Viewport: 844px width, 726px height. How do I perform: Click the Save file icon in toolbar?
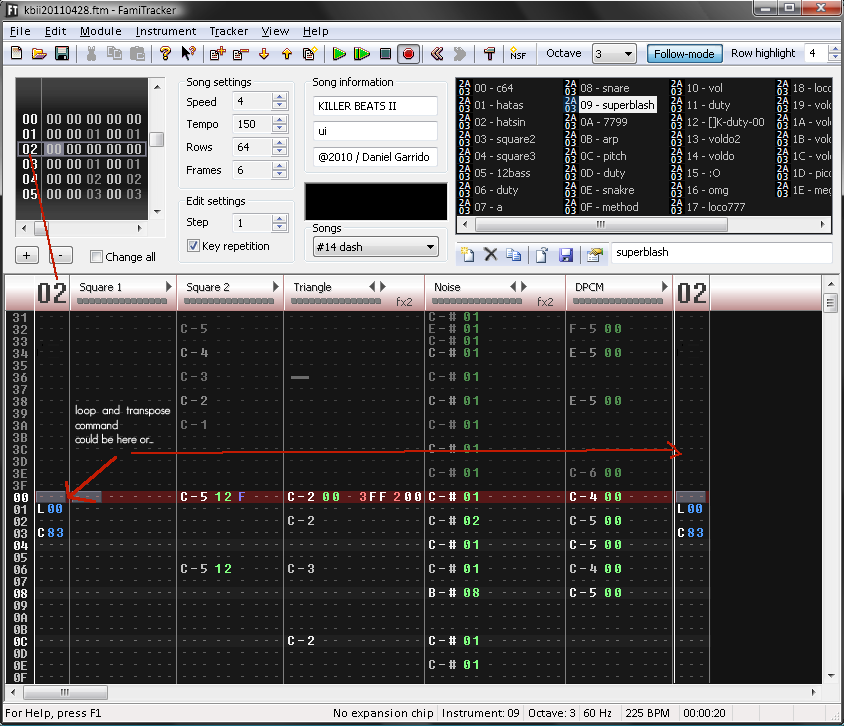point(61,54)
